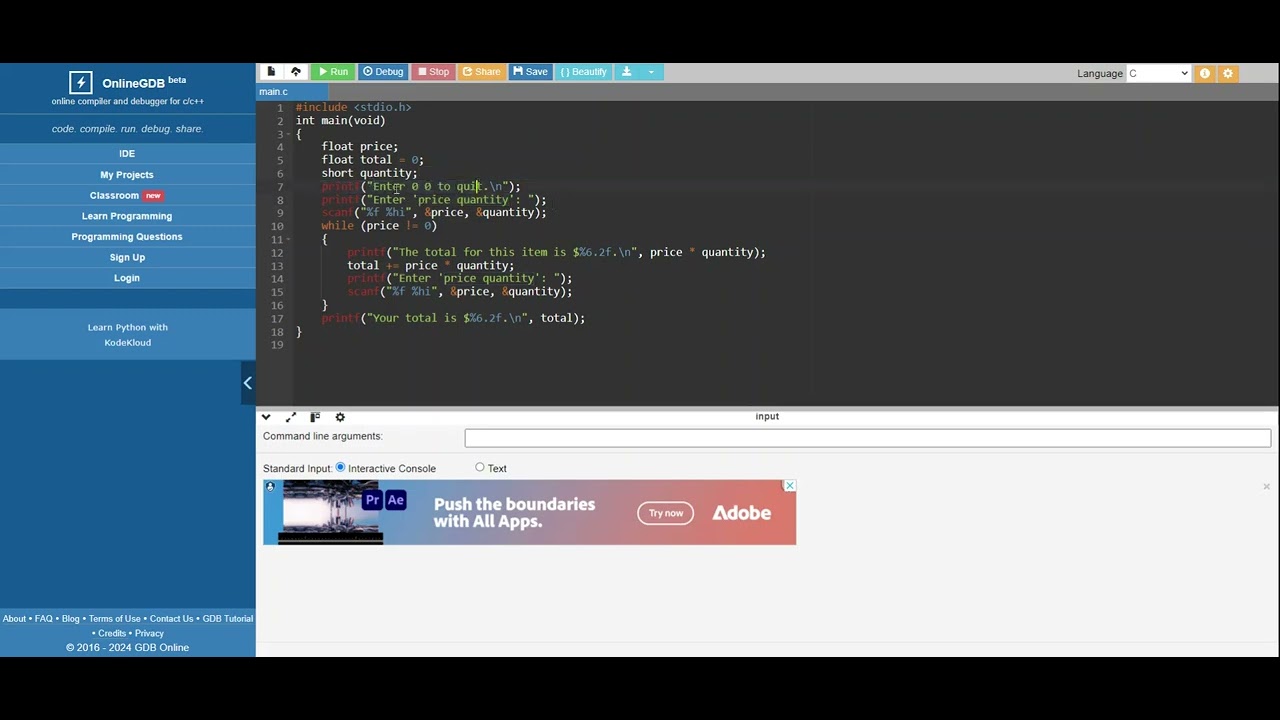This screenshot has width=1280, height=720.
Task: Click code line 'float price;'
Action: tap(360, 147)
